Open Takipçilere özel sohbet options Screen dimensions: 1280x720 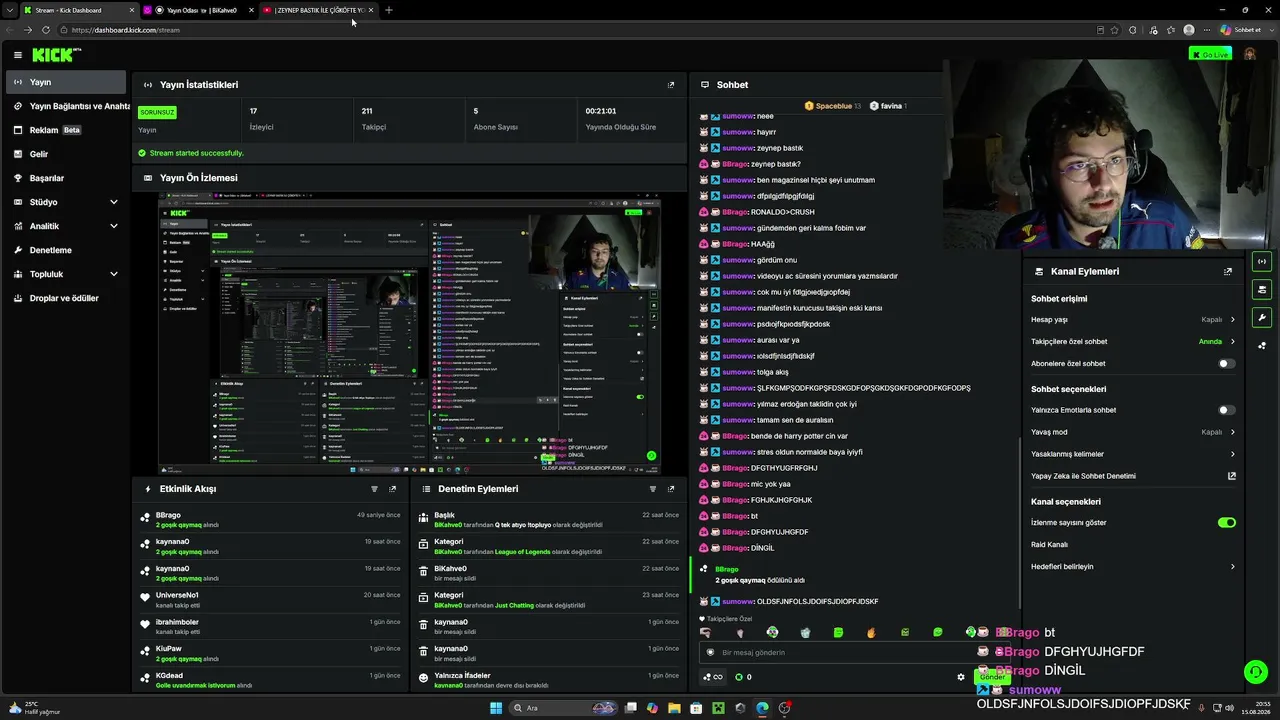1133,341
